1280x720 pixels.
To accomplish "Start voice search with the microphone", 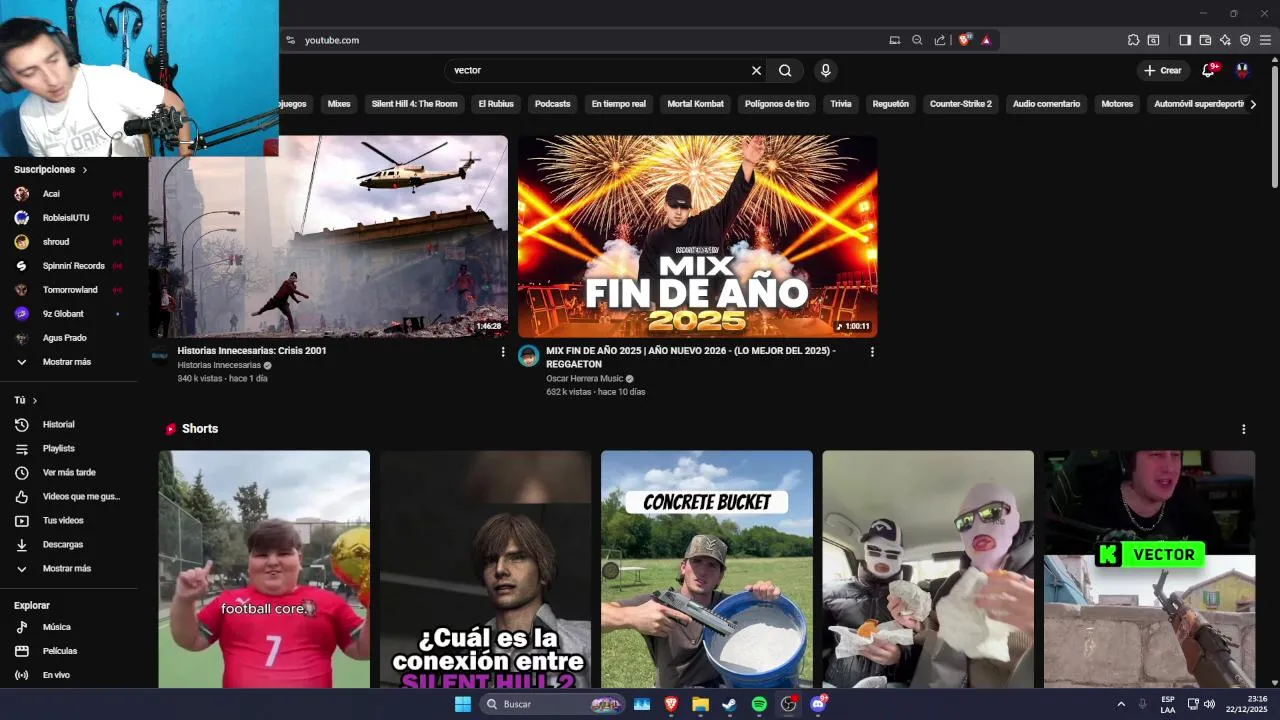I will 825,70.
